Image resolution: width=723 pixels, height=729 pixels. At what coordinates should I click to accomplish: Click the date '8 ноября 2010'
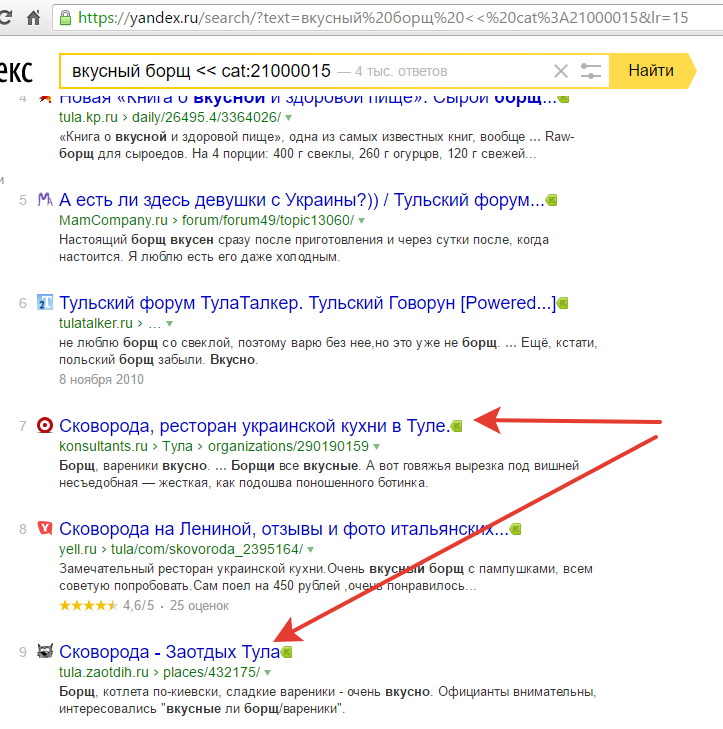(101, 379)
